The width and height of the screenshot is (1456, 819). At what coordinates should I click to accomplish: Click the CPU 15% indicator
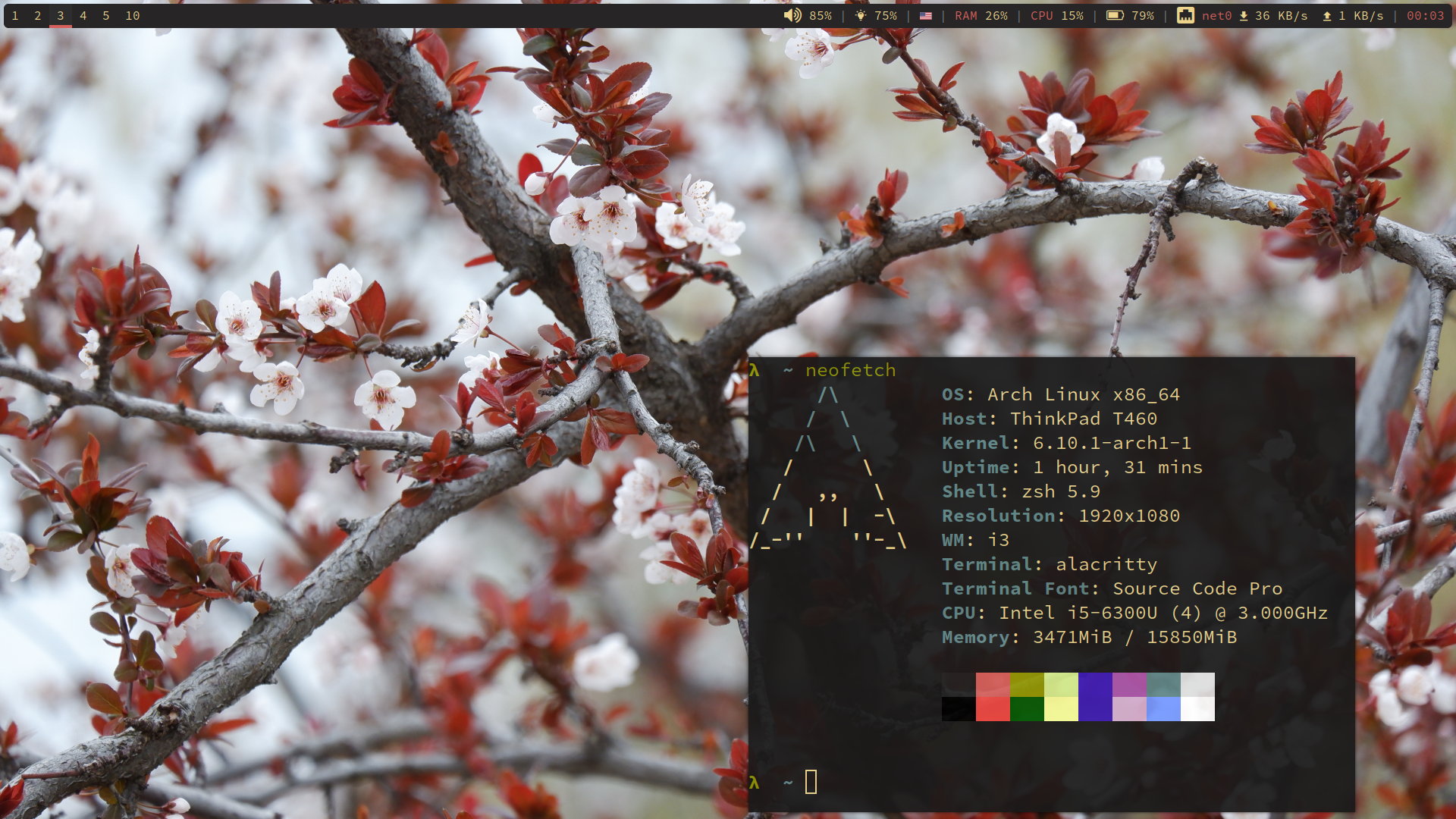[x=1057, y=16]
